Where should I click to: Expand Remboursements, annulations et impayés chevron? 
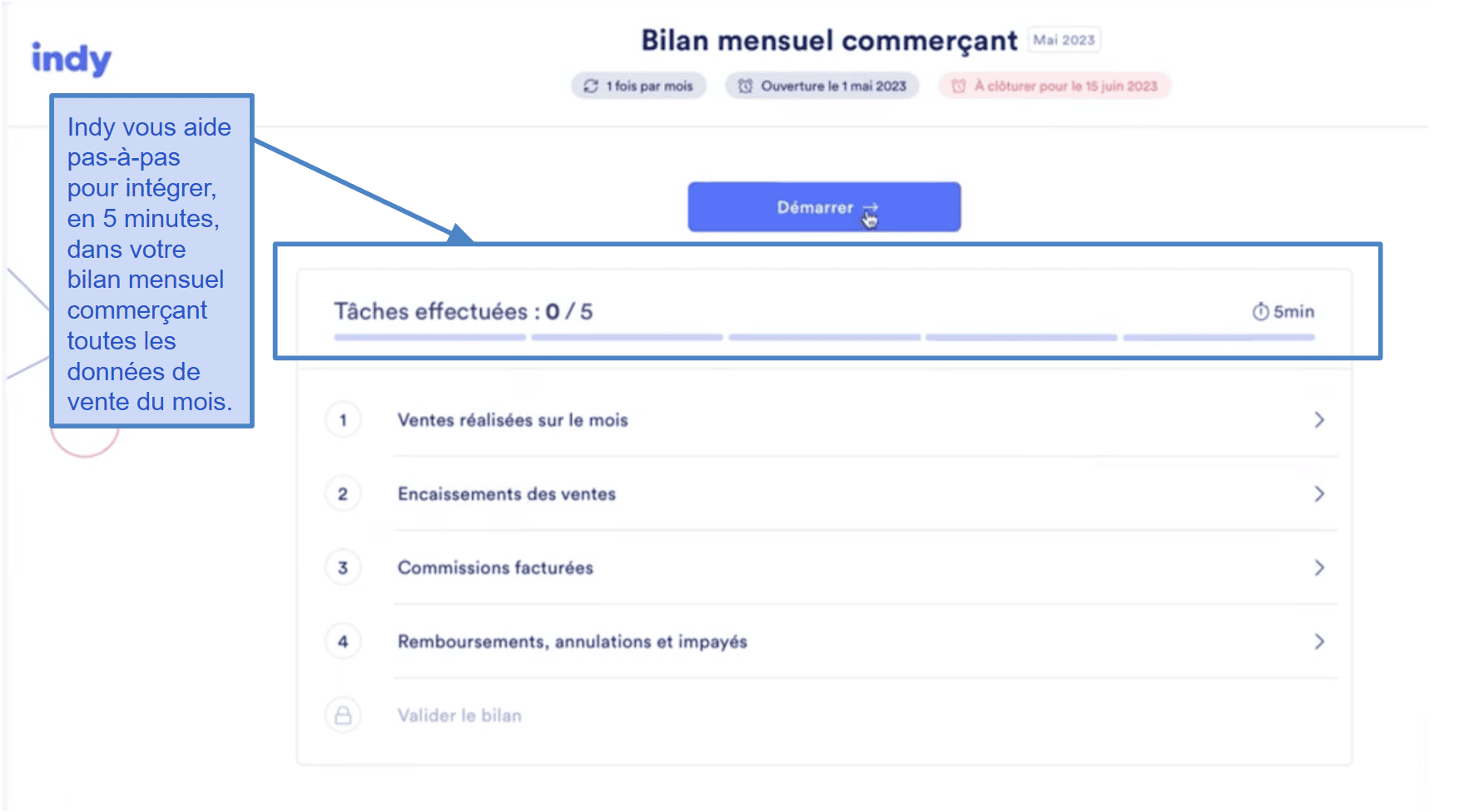tap(1319, 641)
